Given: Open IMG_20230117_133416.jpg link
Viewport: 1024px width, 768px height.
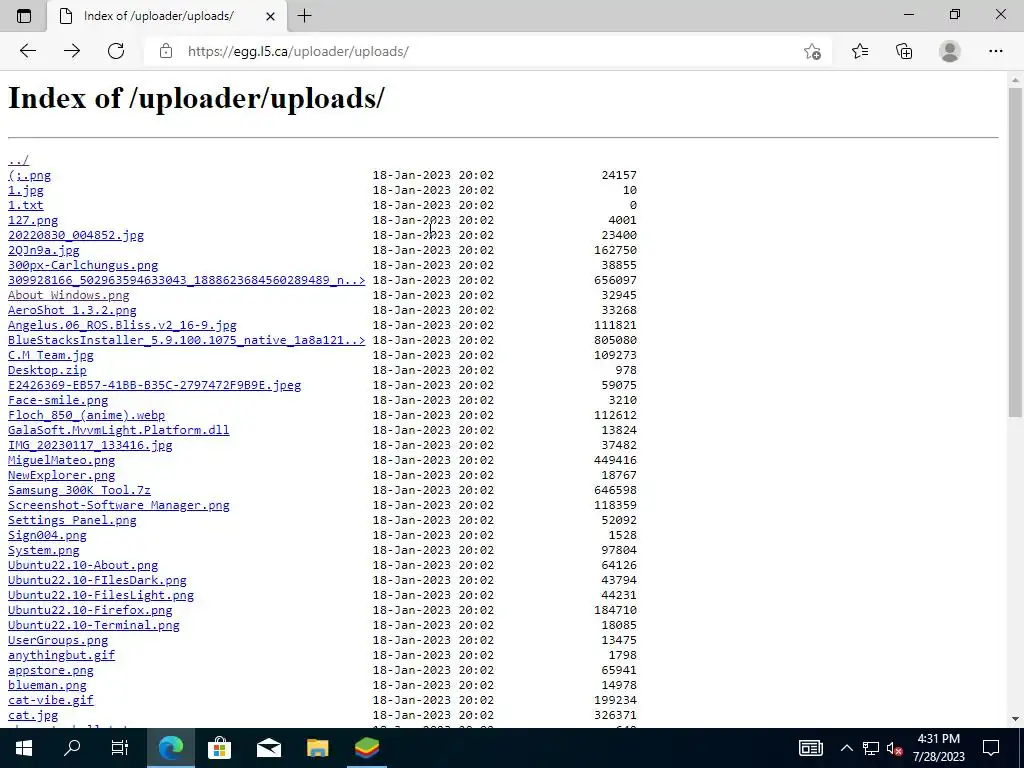Looking at the screenshot, I should coord(90,445).
